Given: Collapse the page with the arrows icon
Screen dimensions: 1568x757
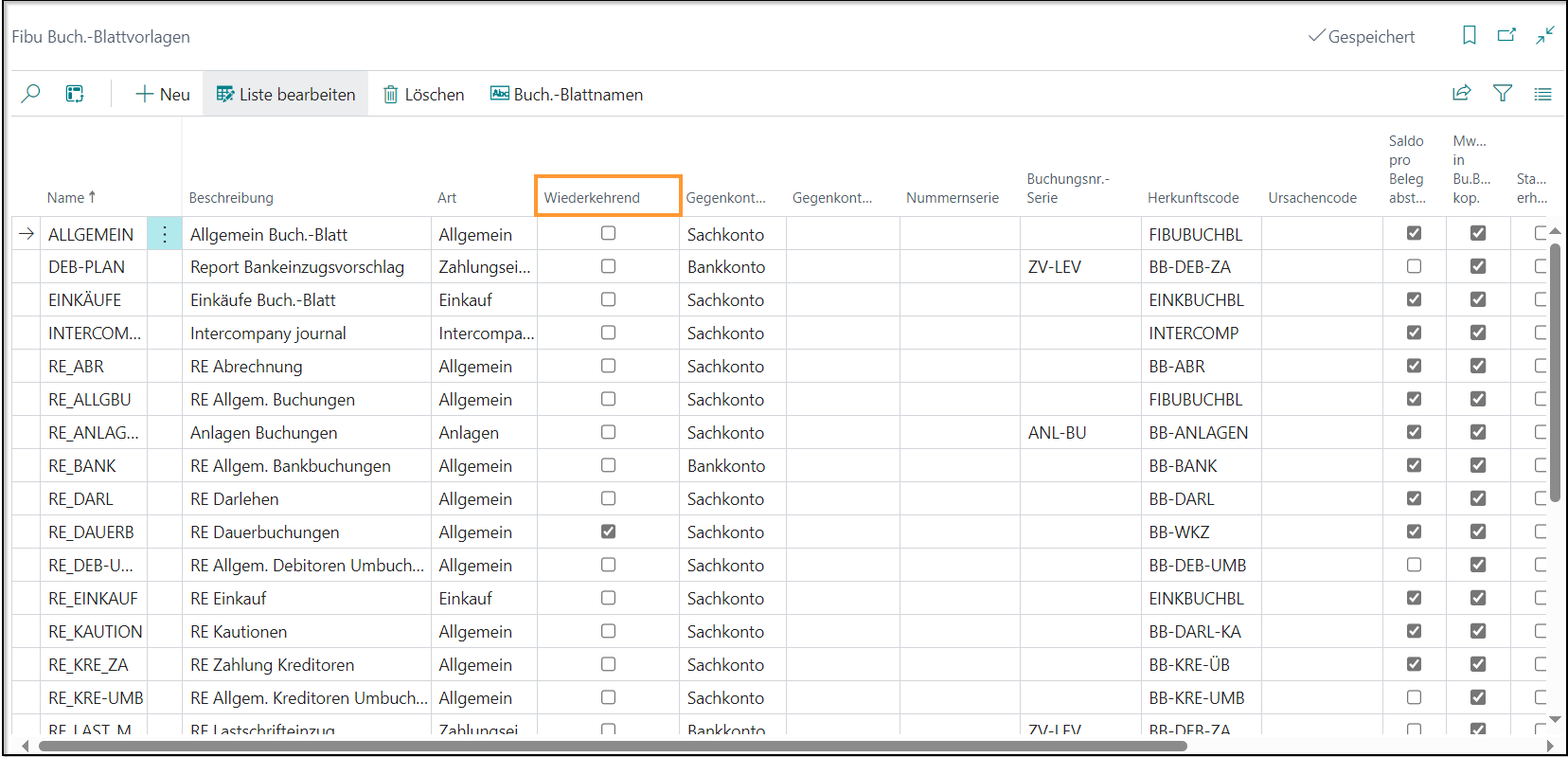Looking at the screenshot, I should pyautogui.click(x=1544, y=36).
